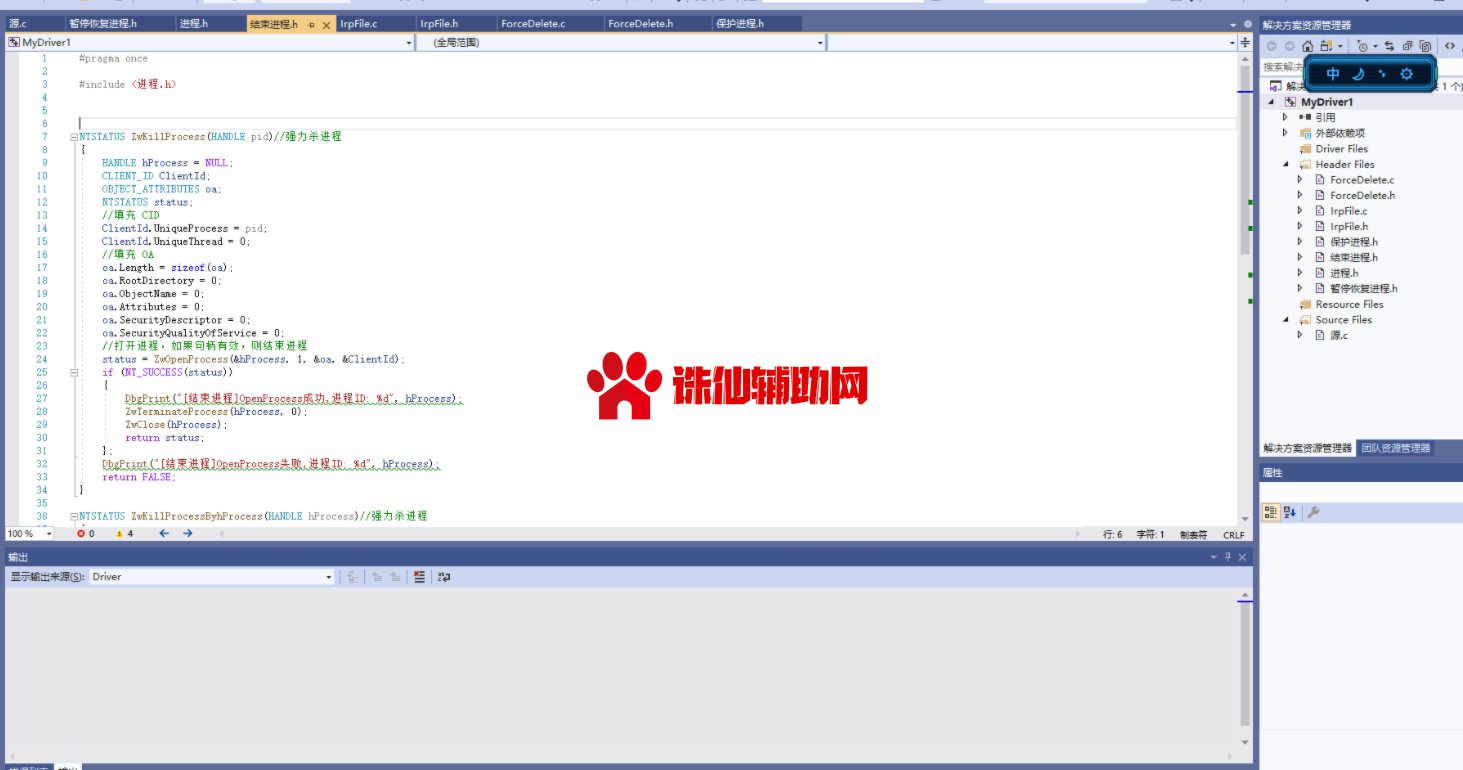Select the Resource Files folder

tap(1349, 304)
